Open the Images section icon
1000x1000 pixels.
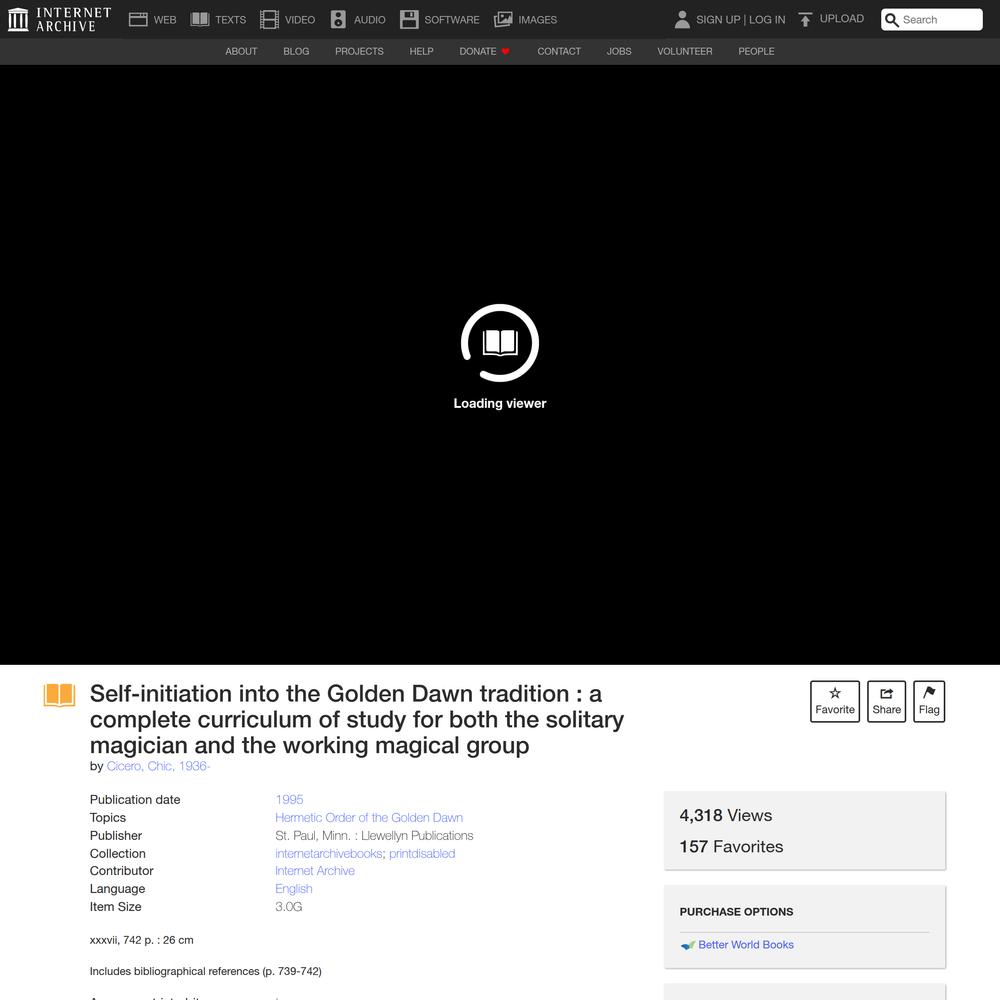tap(503, 19)
